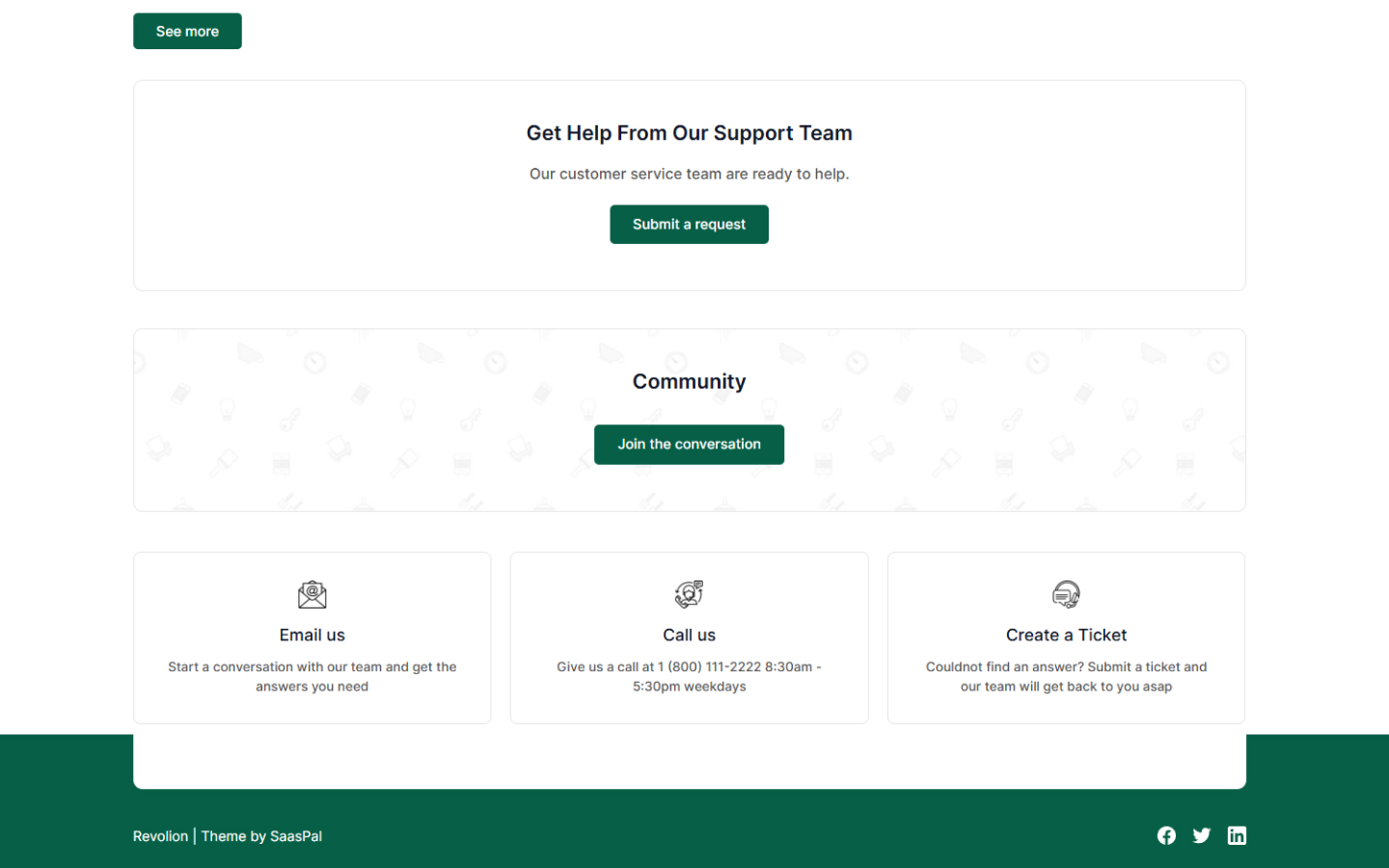Click the SaasPal theme credit link
The width and height of the screenshot is (1389, 868).
[295, 836]
